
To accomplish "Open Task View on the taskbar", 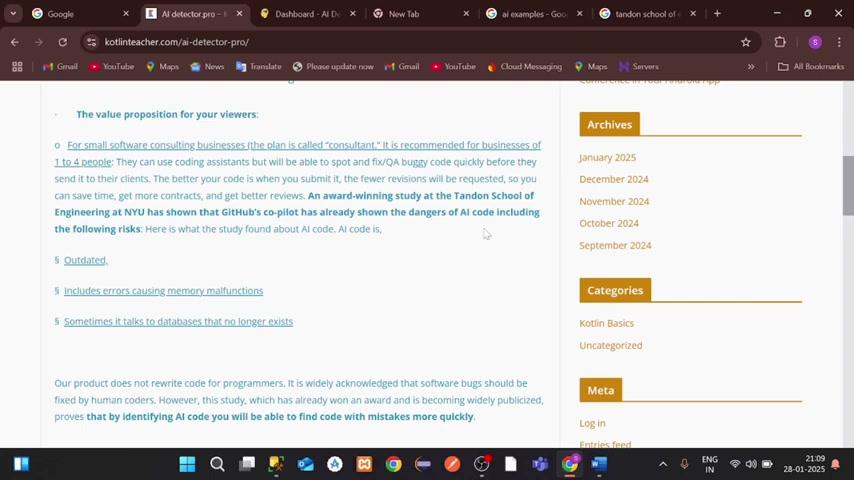I will pyautogui.click(x=247, y=464).
